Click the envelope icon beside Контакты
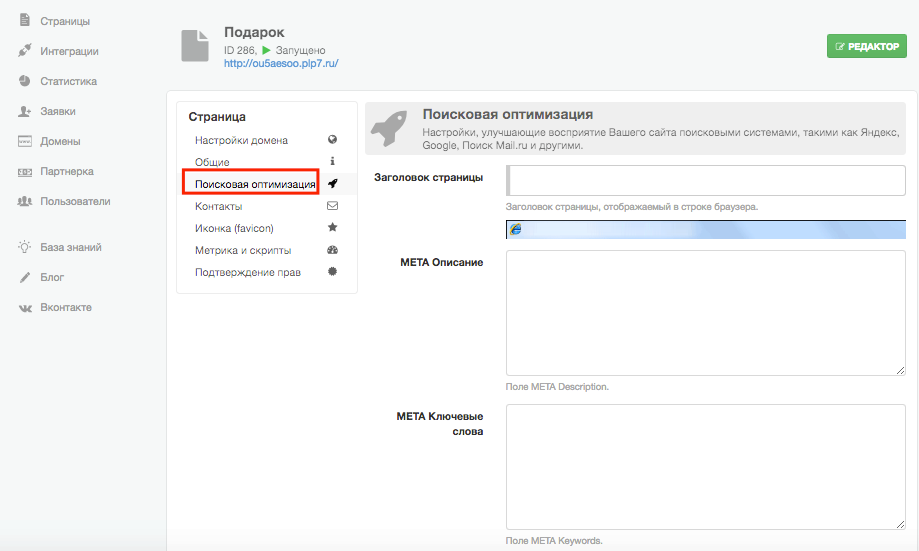The width and height of the screenshot is (919, 551). (x=333, y=206)
